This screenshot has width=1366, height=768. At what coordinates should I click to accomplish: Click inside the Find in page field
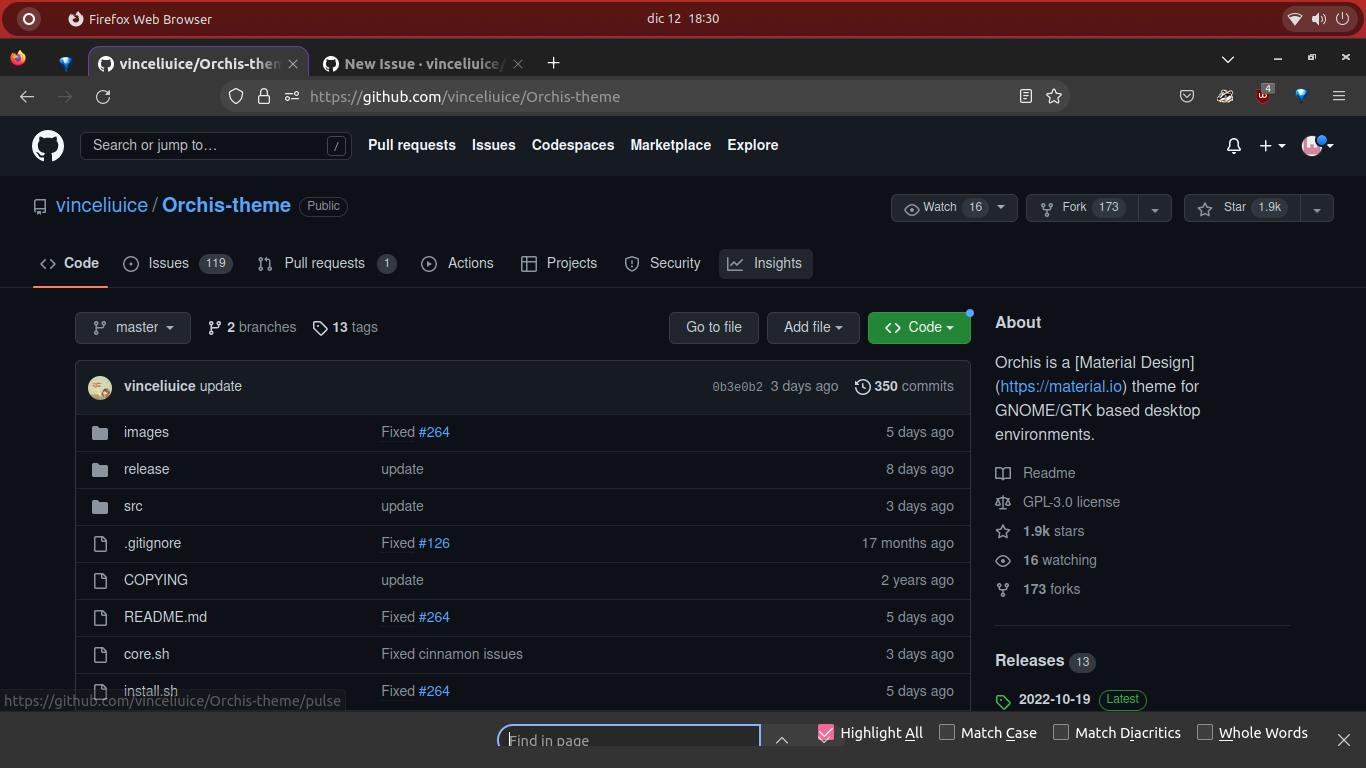628,739
